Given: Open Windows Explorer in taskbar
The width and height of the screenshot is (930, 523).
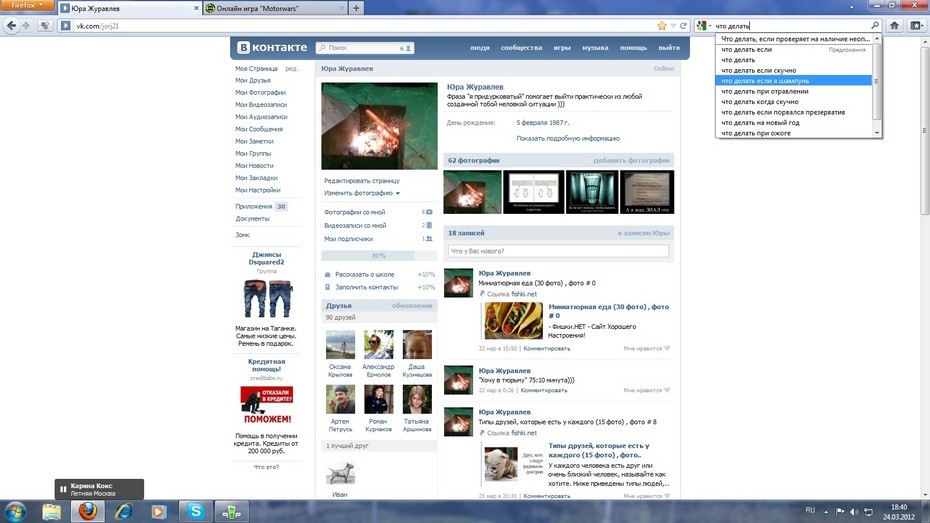Looking at the screenshot, I should [x=52, y=511].
